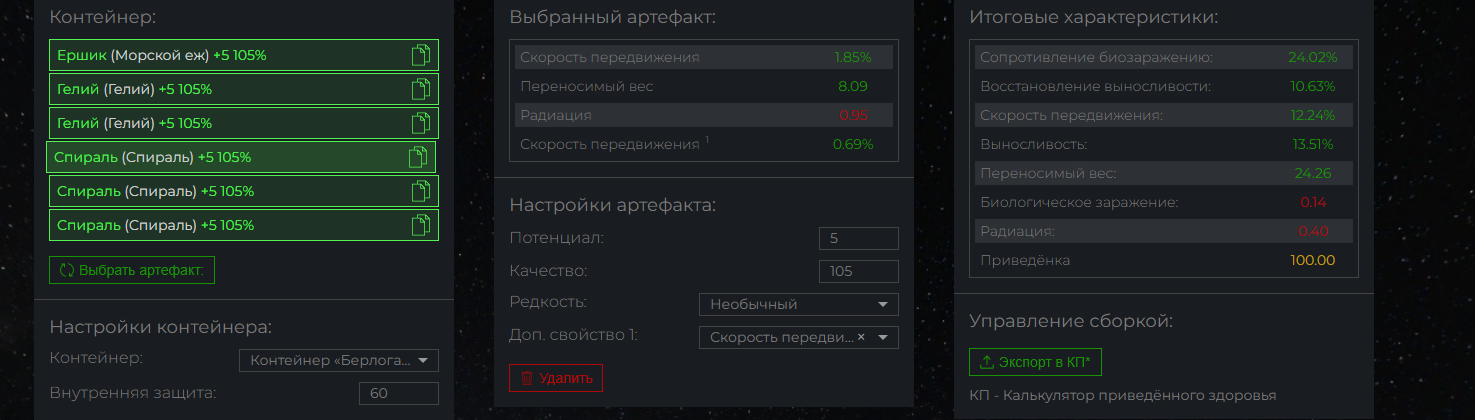Export the build with Экспорт в КП

pyautogui.click(x=1035, y=362)
